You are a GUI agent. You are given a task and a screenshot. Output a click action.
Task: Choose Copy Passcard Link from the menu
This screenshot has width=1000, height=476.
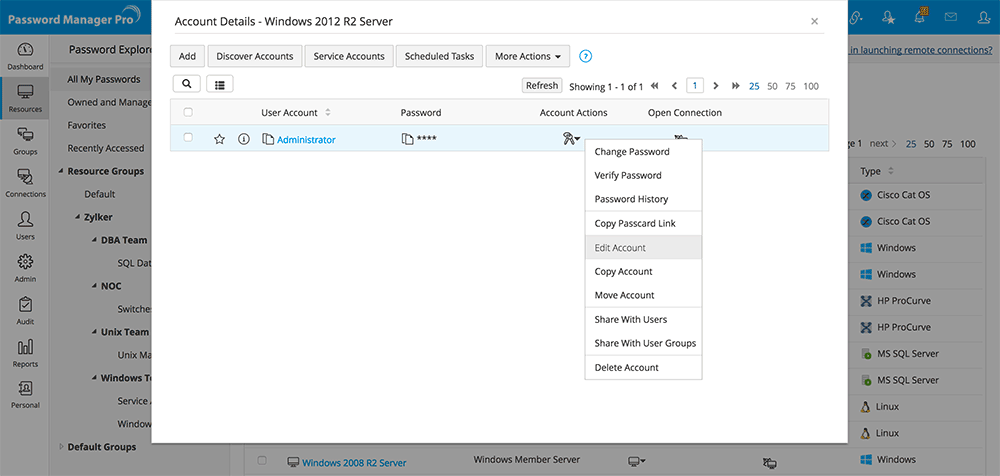tap(643, 223)
